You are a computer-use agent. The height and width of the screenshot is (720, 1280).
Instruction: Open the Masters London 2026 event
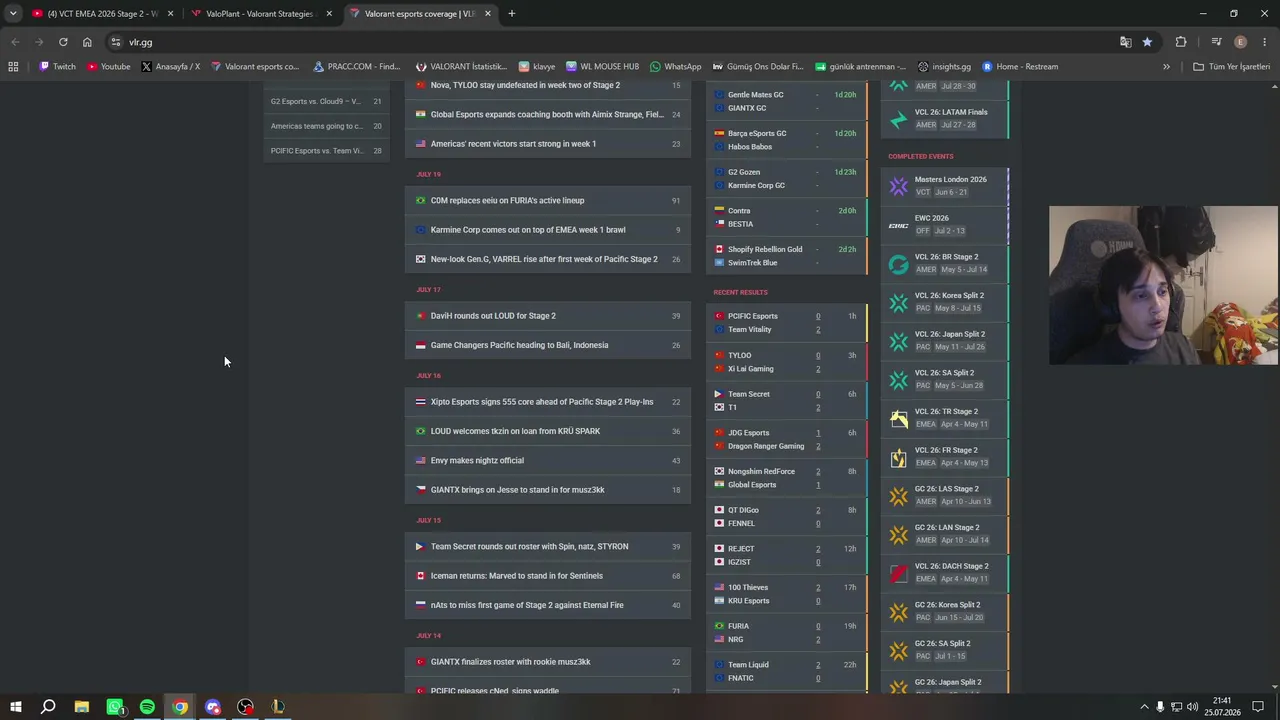pos(945,186)
